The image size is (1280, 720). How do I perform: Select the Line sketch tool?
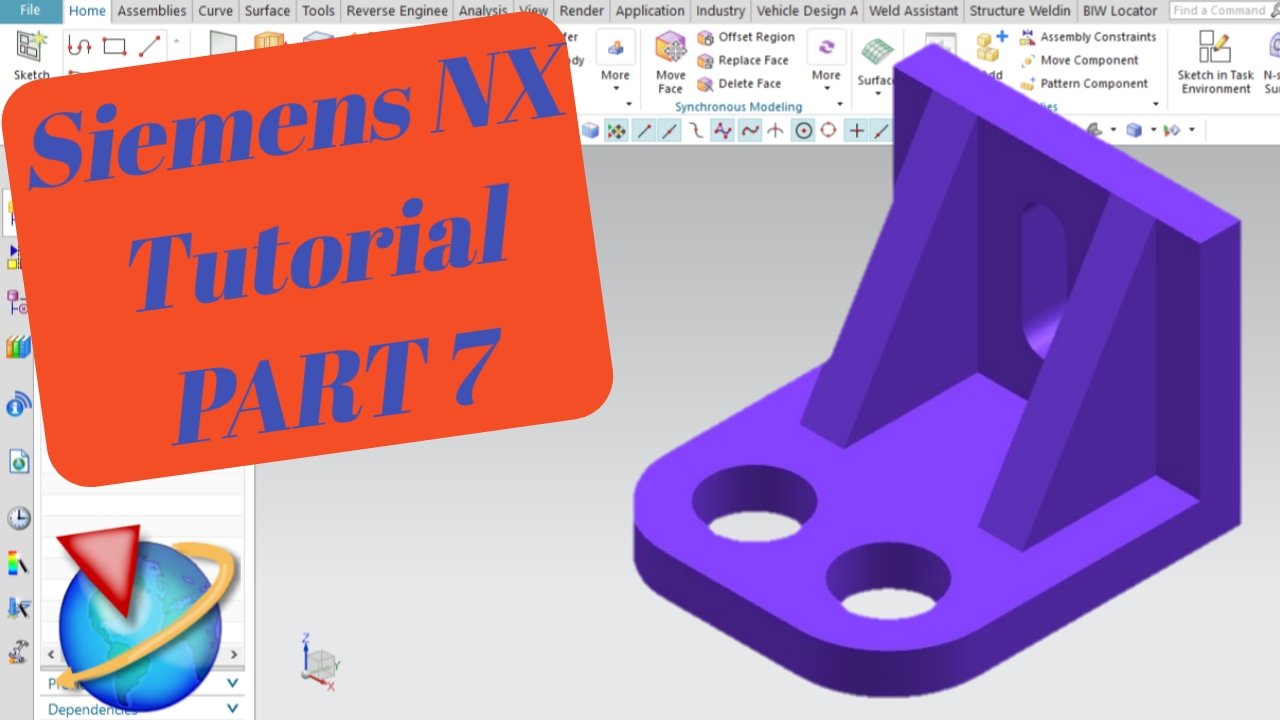click(x=149, y=46)
